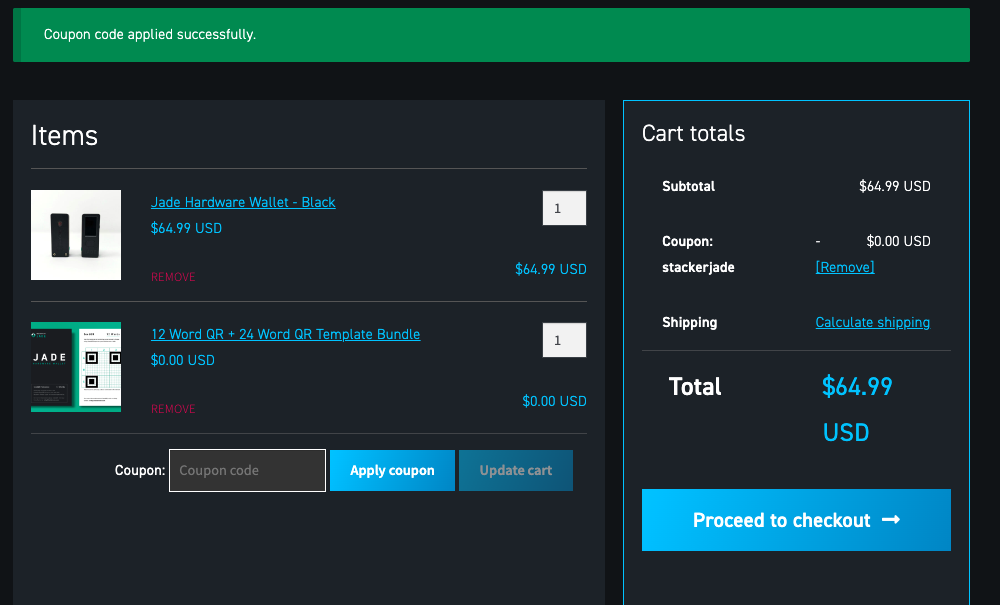Click the Total $64.99 USD amount
Viewport: 1000px width, 605px height.
[857, 409]
